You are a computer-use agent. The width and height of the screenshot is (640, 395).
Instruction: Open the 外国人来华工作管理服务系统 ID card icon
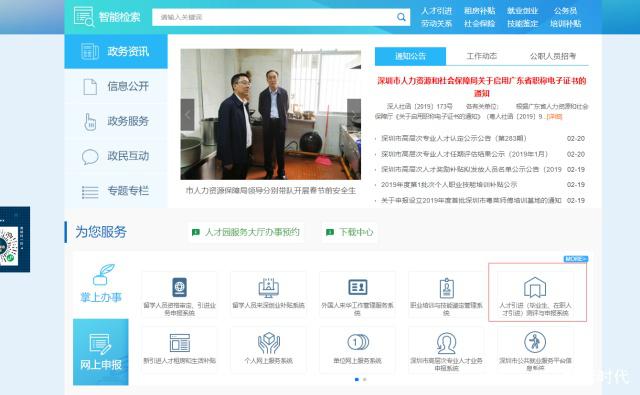(358, 287)
